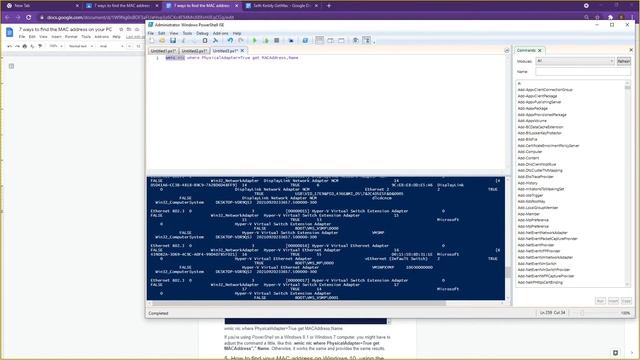Screen dimensions: 640x360
Task: Click the Name input field in Commands pane
Action: (583, 72)
